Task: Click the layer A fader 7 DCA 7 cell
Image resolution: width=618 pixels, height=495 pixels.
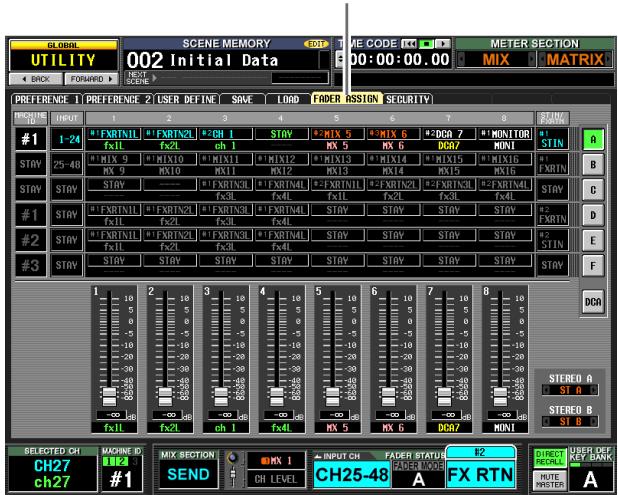Action: (449, 134)
